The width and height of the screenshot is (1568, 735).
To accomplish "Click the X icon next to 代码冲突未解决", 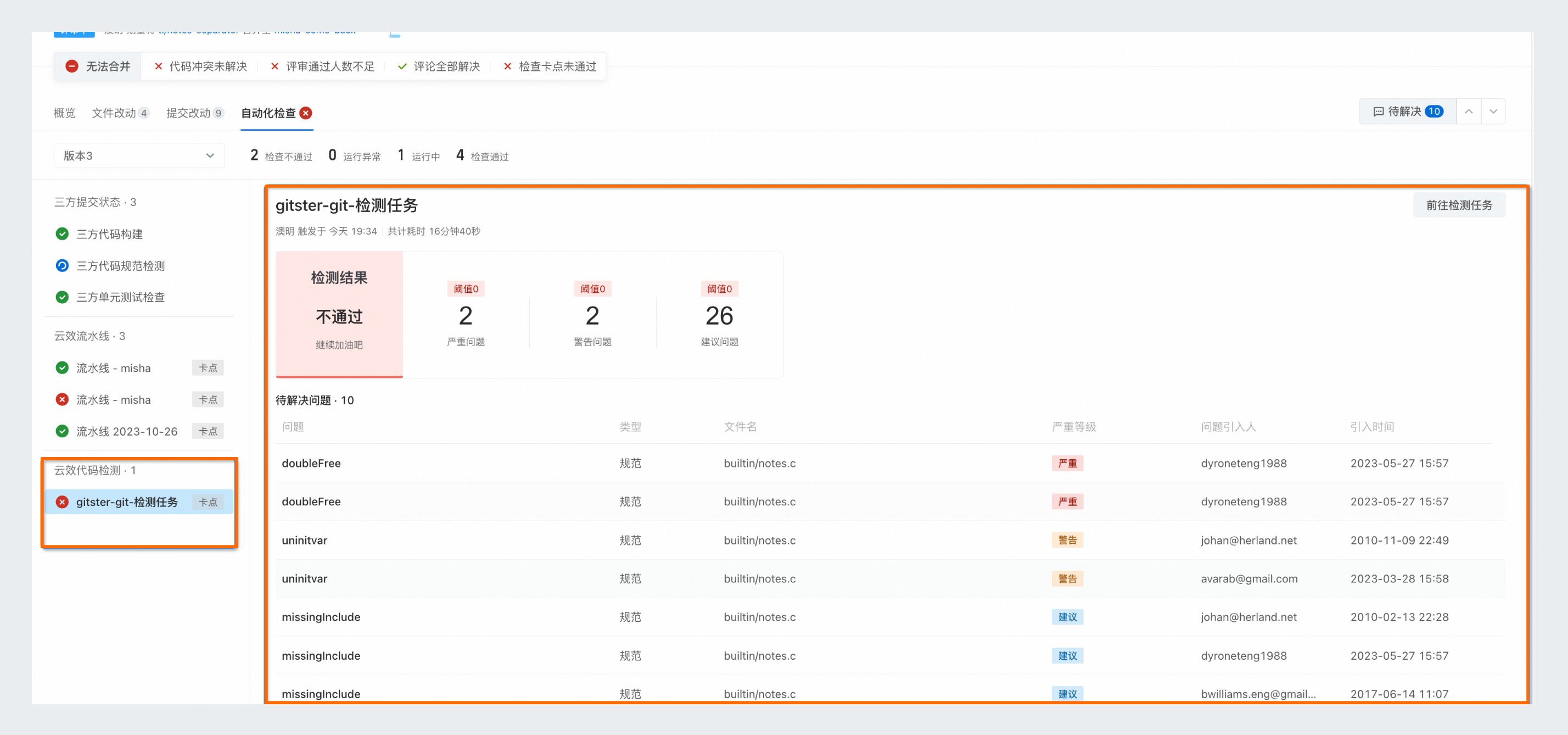I will tap(158, 66).
